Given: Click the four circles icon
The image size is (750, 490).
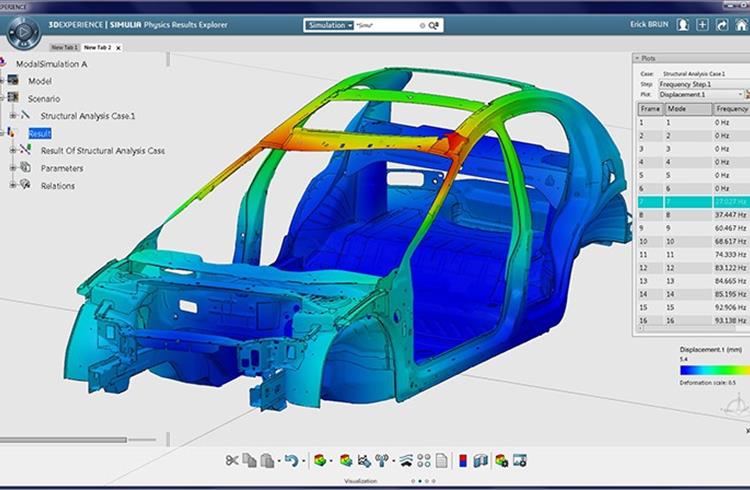Looking at the screenshot, I should click(424, 460).
